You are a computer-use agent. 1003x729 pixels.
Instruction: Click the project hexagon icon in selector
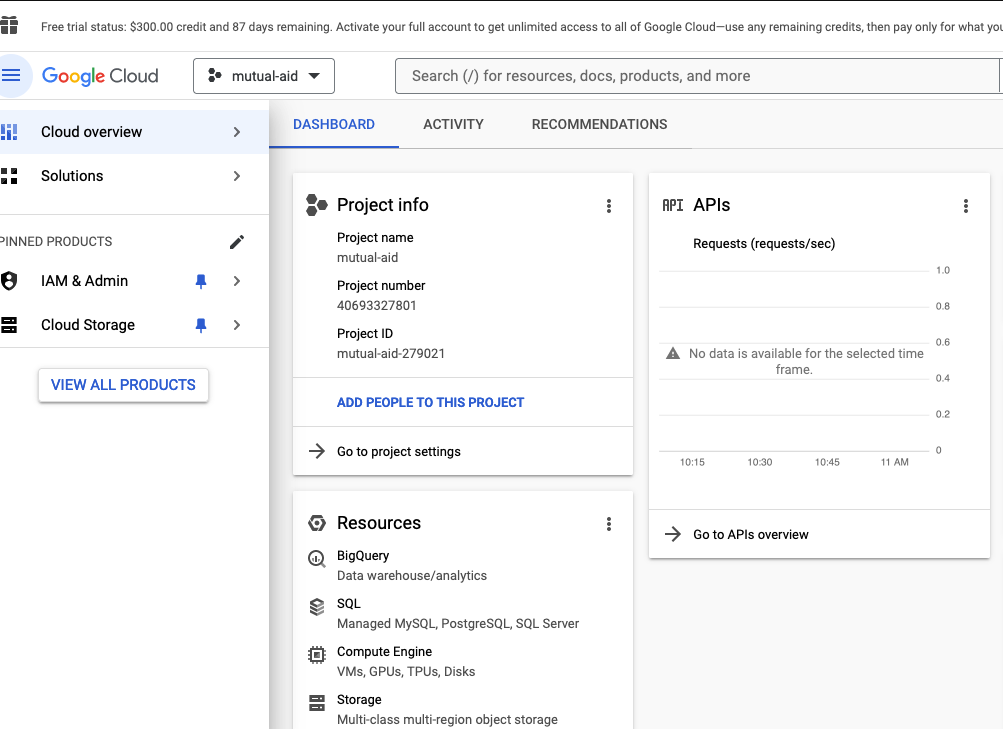(x=215, y=75)
